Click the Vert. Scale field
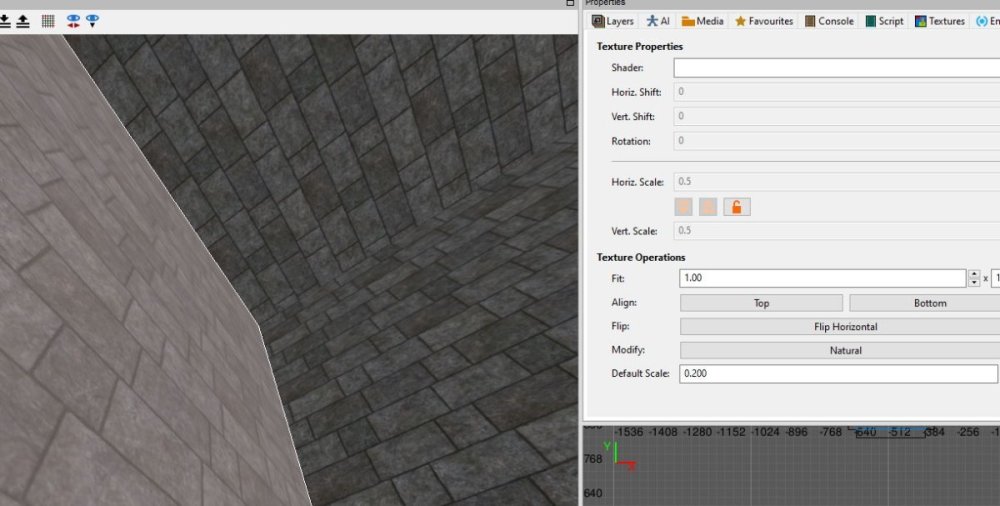Viewport: 1000px width, 506px height. point(837,230)
